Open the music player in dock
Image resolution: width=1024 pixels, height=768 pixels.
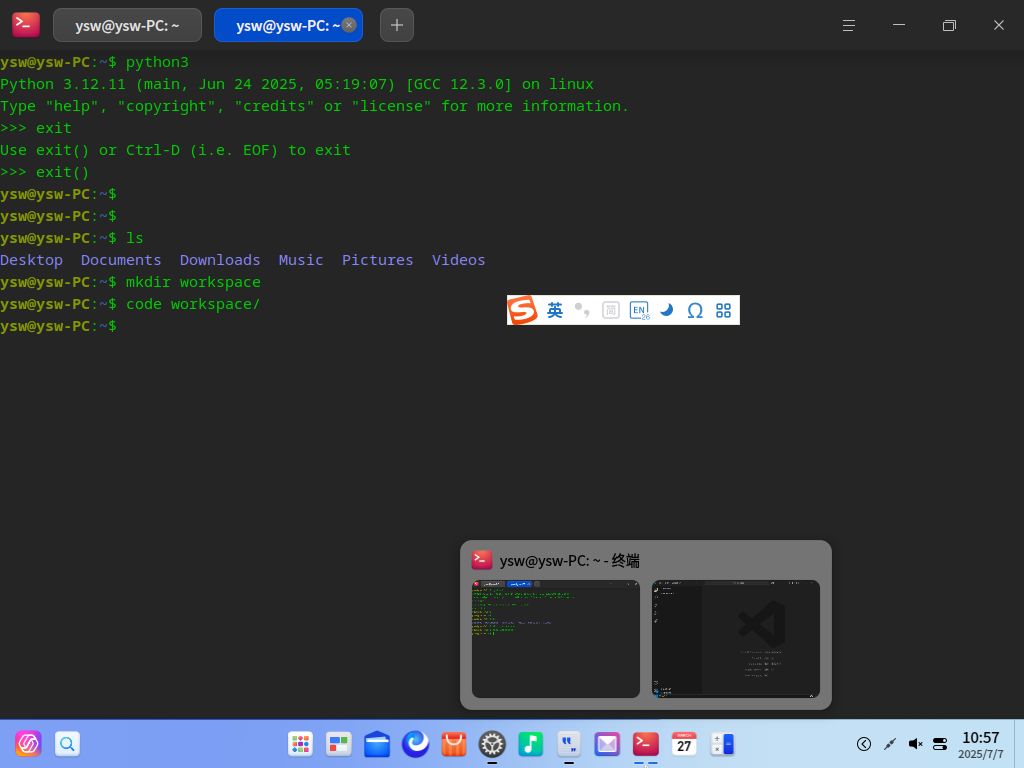[530, 744]
